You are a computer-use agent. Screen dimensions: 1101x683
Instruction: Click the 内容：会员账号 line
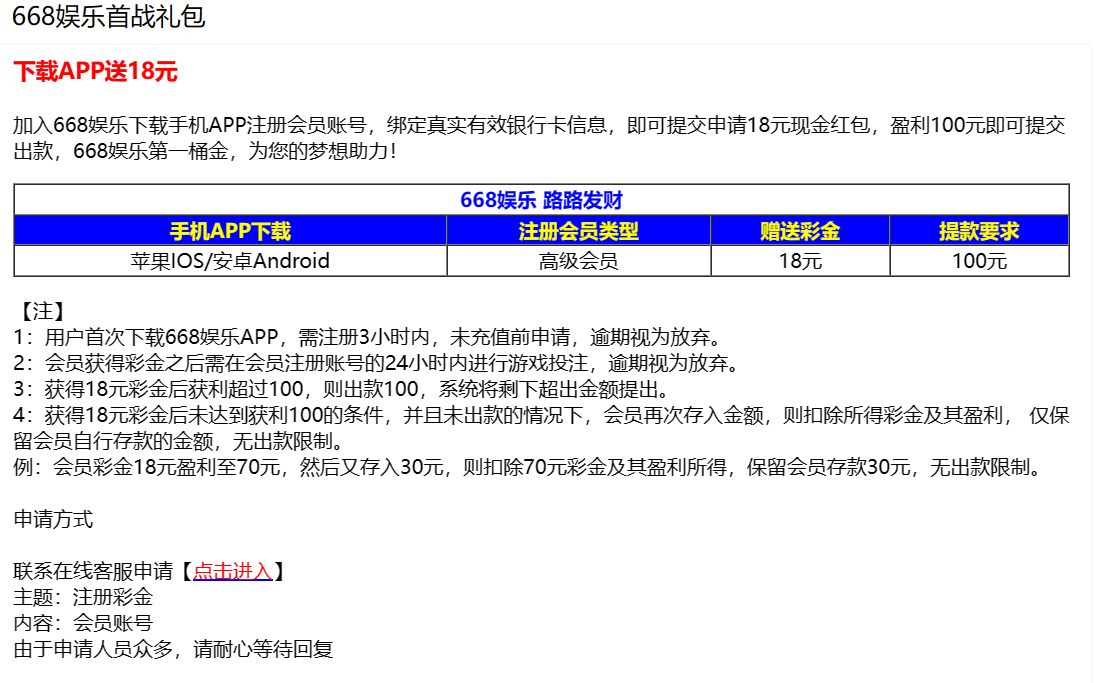tap(83, 623)
